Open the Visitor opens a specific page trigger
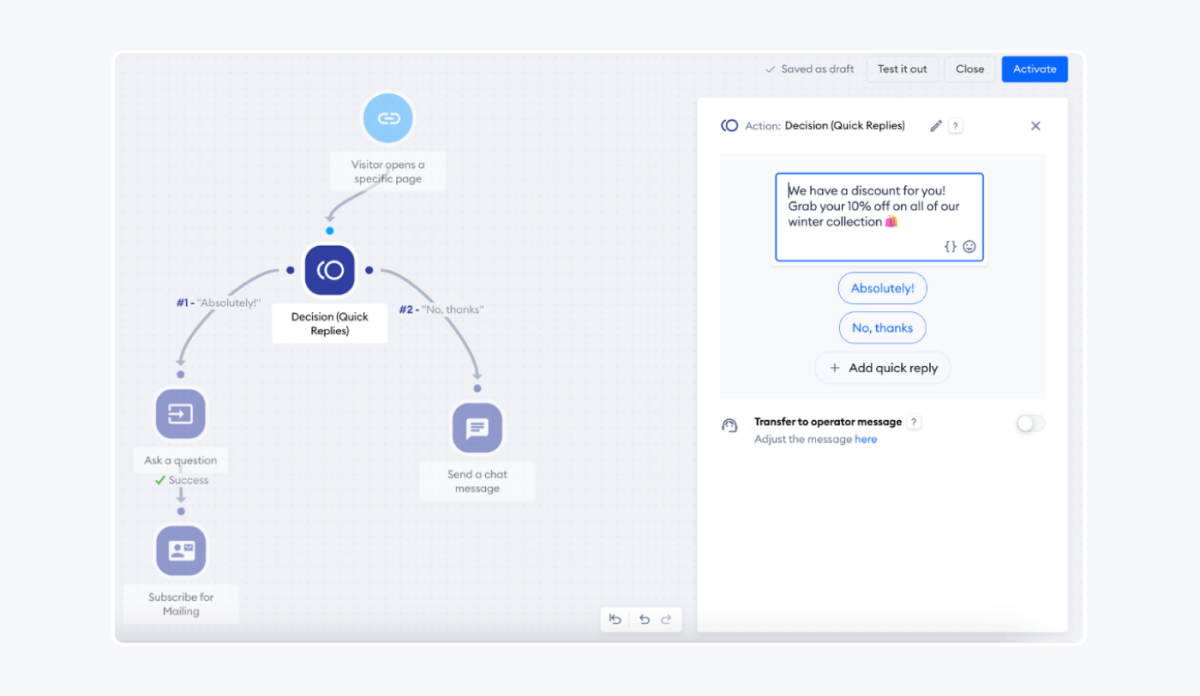The width and height of the screenshot is (1200, 696). (x=387, y=117)
